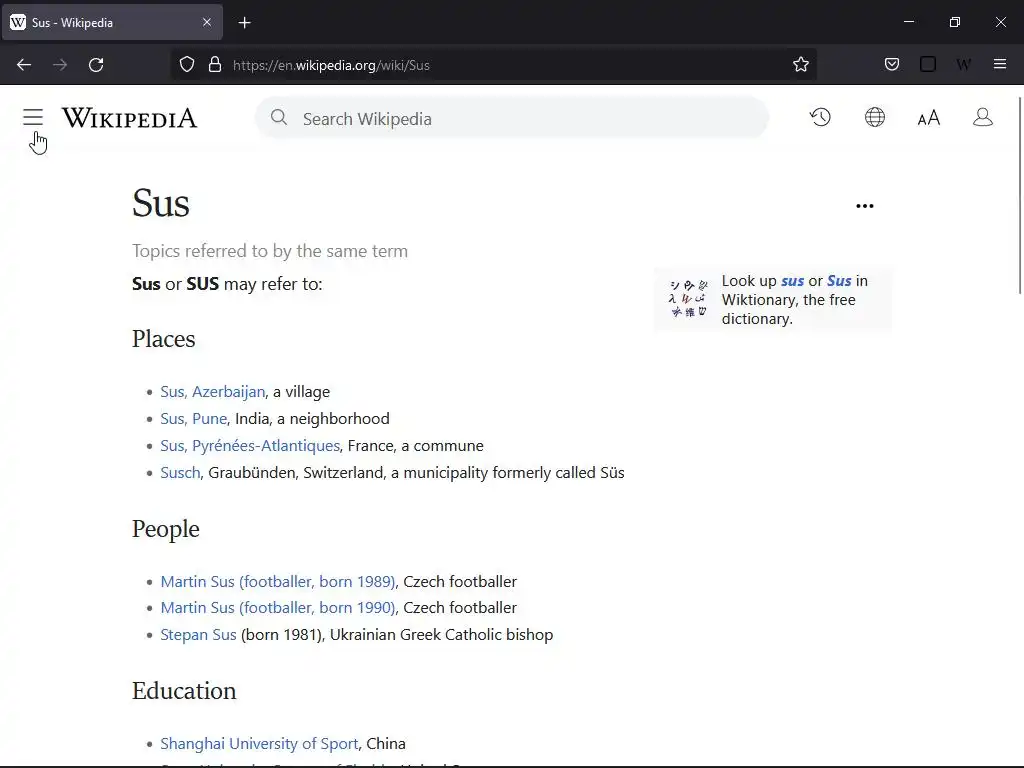Screen dimensions: 1024x768
Task: Minimize the browser window
Action: pos(908,22)
